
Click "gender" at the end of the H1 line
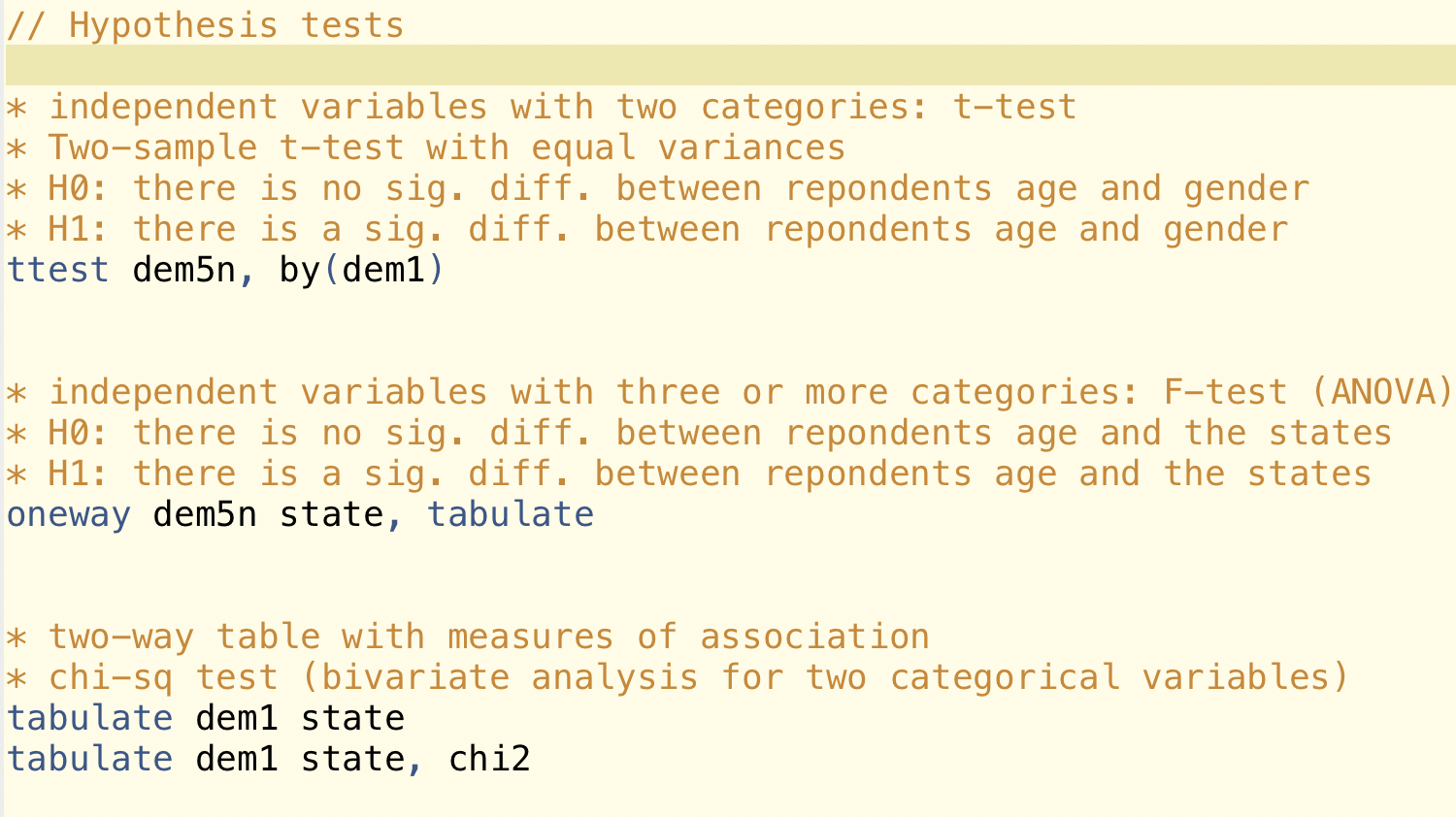[1225, 229]
